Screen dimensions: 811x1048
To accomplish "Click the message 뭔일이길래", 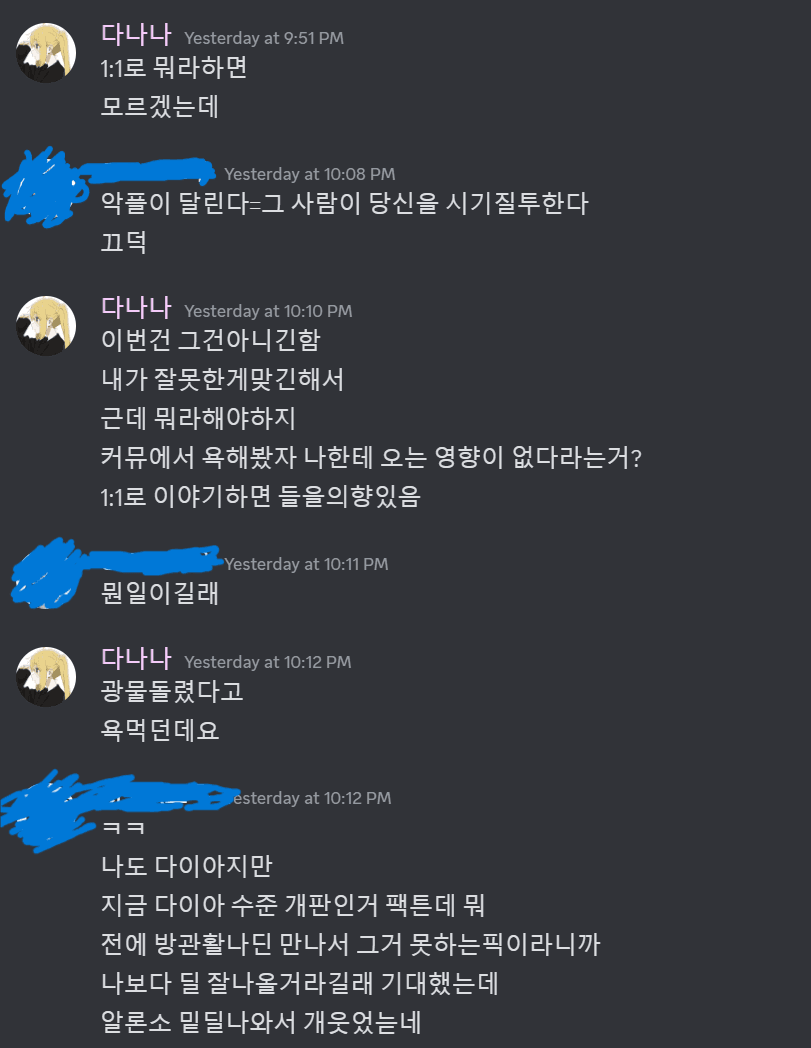I will pos(160,593).
